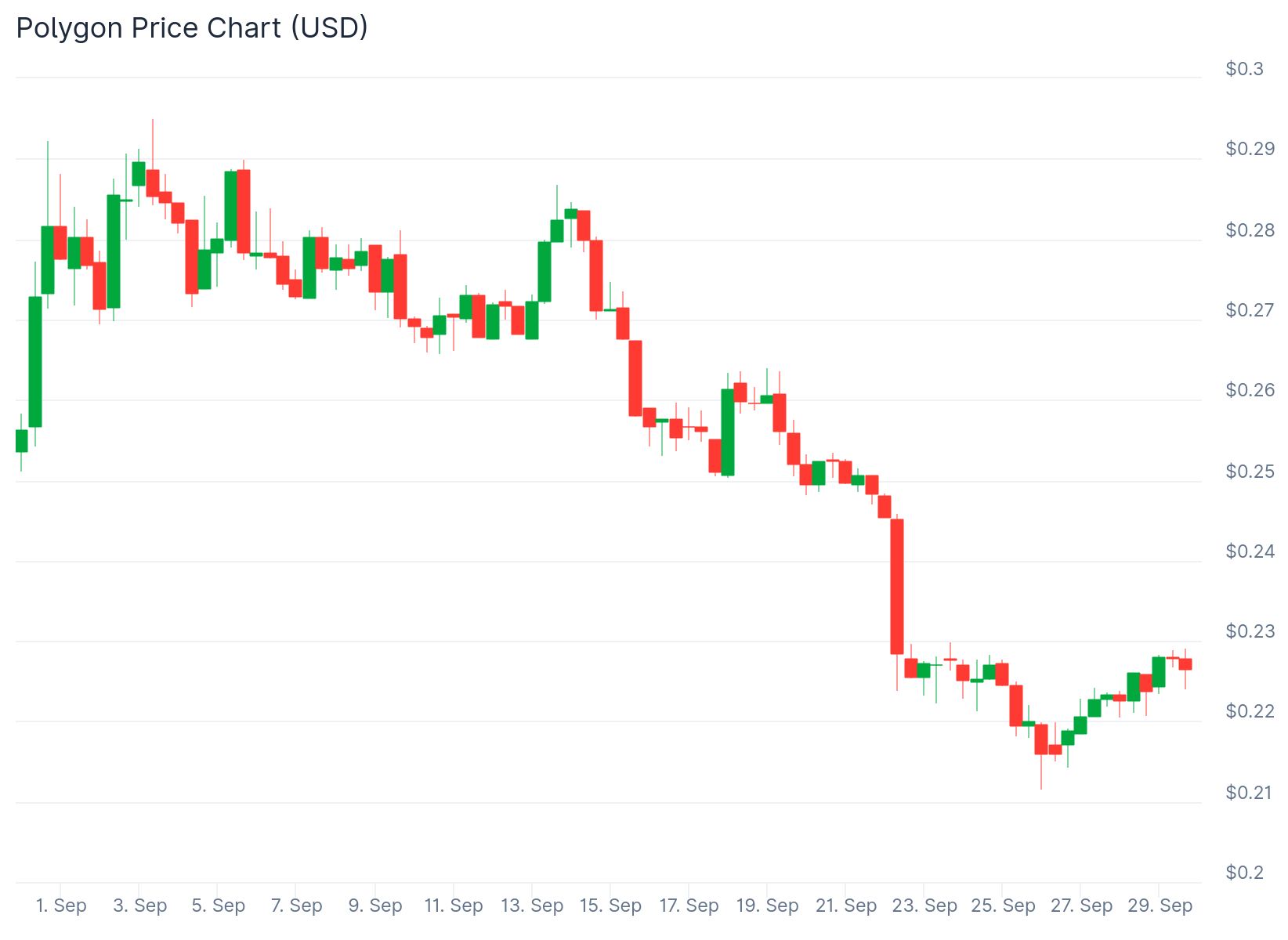The width and height of the screenshot is (1288, 940).
Task: Select the long red candle after 15. Sep
Action: pos(635,378)
